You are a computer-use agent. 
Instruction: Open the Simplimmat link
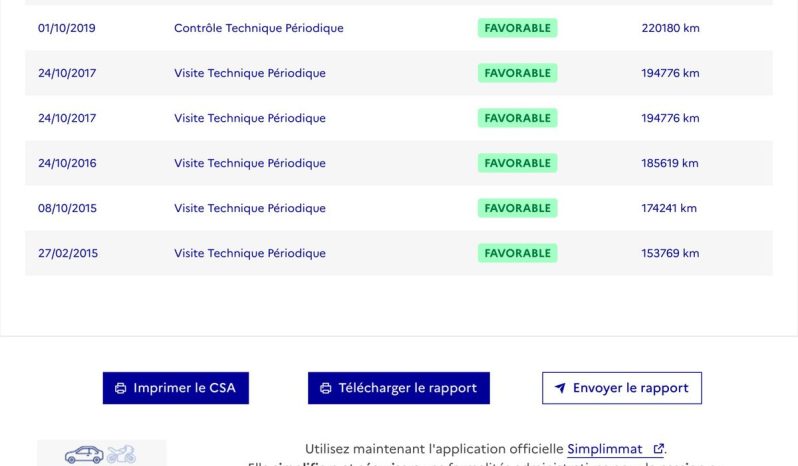pyautogui.click(x=605, y=449)
